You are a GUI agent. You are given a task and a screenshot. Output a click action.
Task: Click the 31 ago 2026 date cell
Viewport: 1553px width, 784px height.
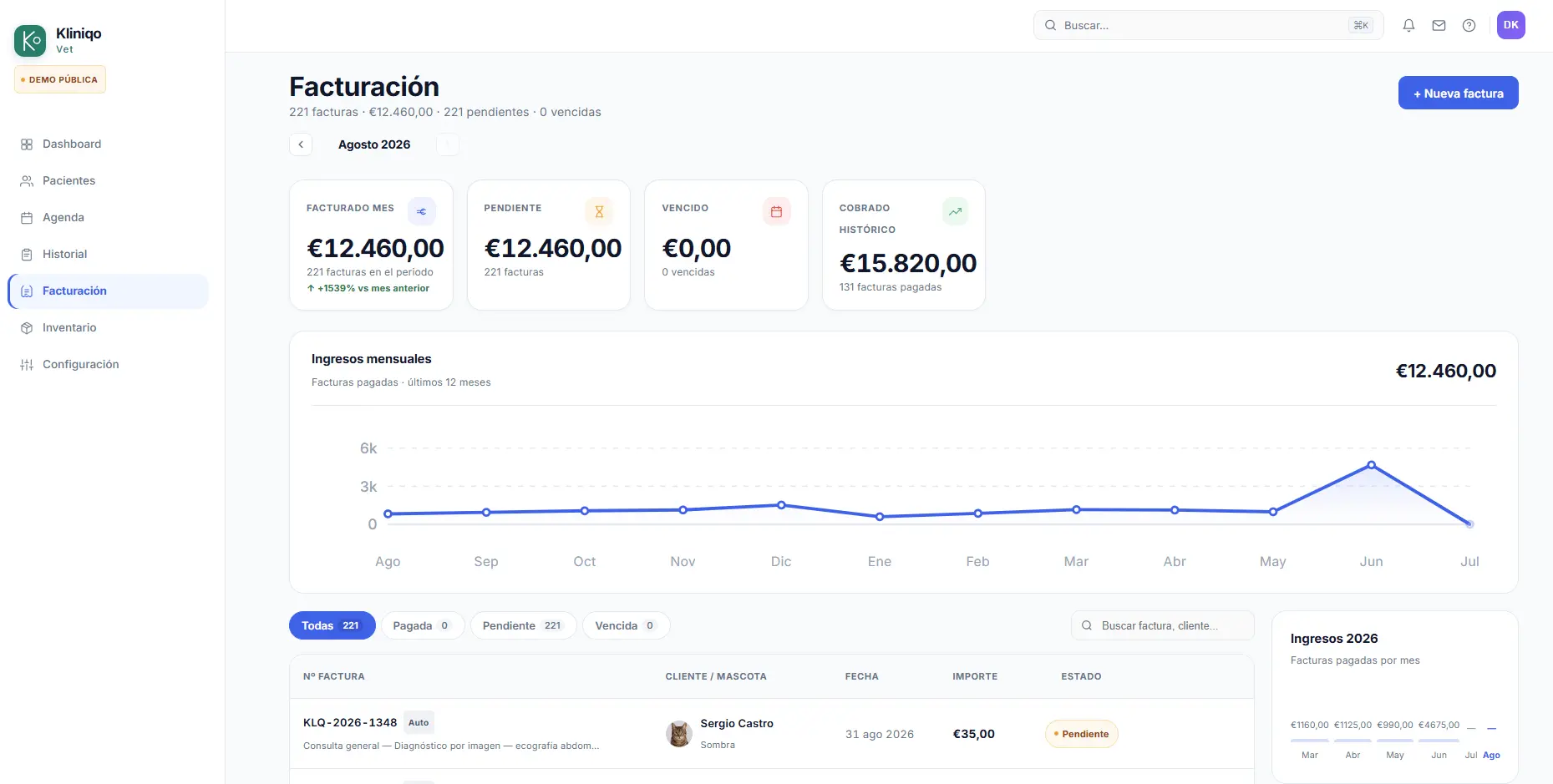point(880,734)
